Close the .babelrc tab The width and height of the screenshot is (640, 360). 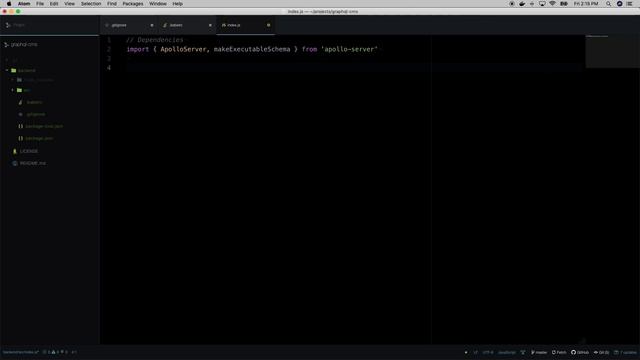(x=210, y=25)
